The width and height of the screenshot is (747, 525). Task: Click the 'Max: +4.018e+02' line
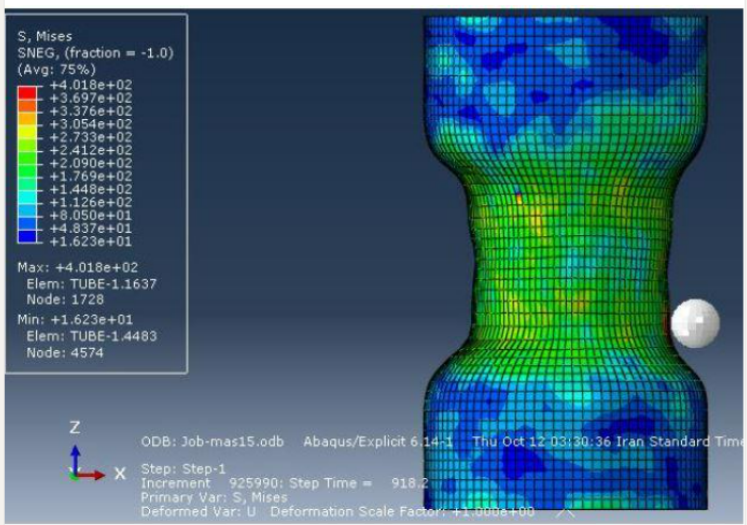coord(78,267)
